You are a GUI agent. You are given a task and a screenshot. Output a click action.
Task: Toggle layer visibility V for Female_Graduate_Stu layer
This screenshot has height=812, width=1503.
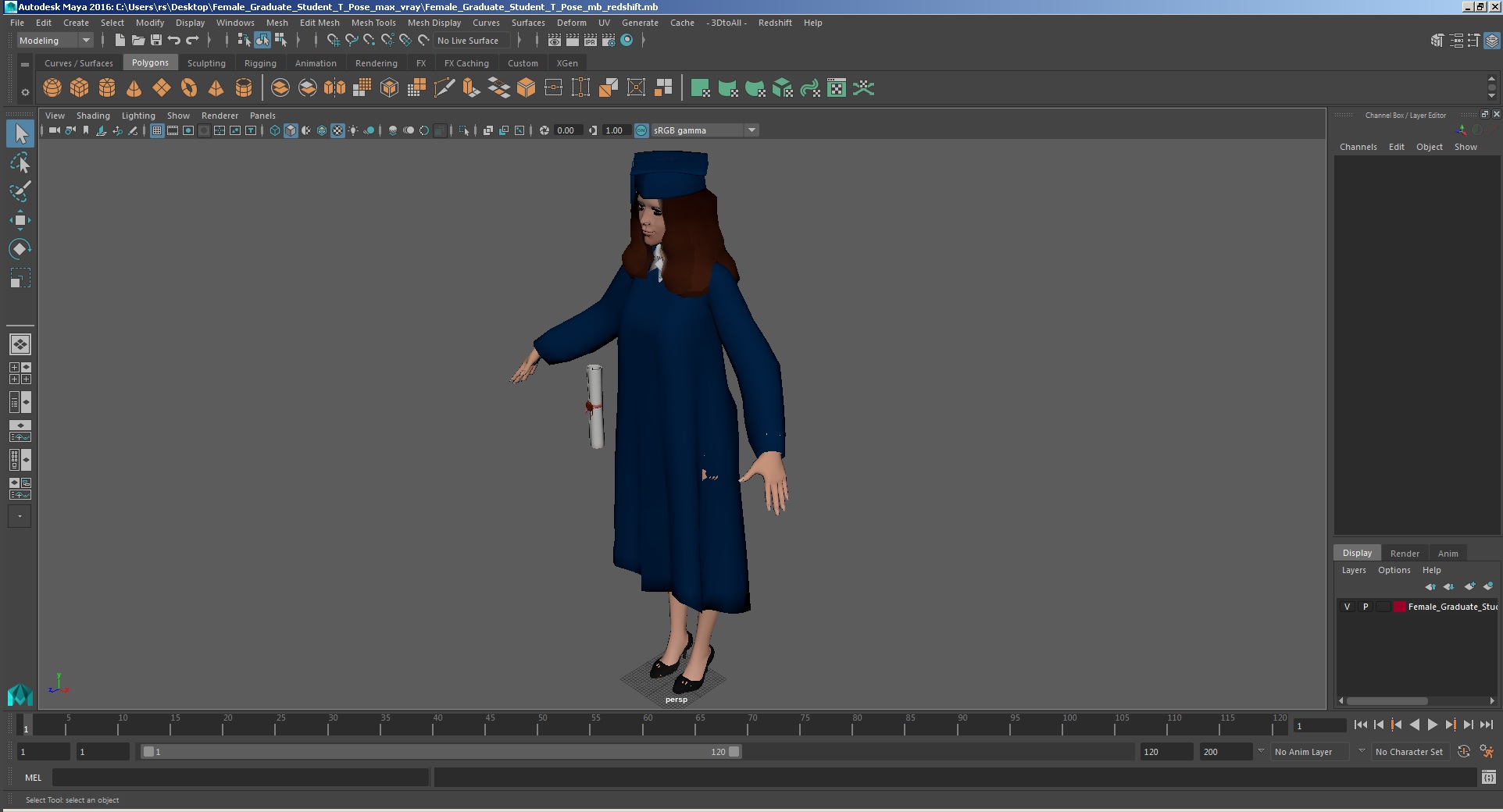1347,607
